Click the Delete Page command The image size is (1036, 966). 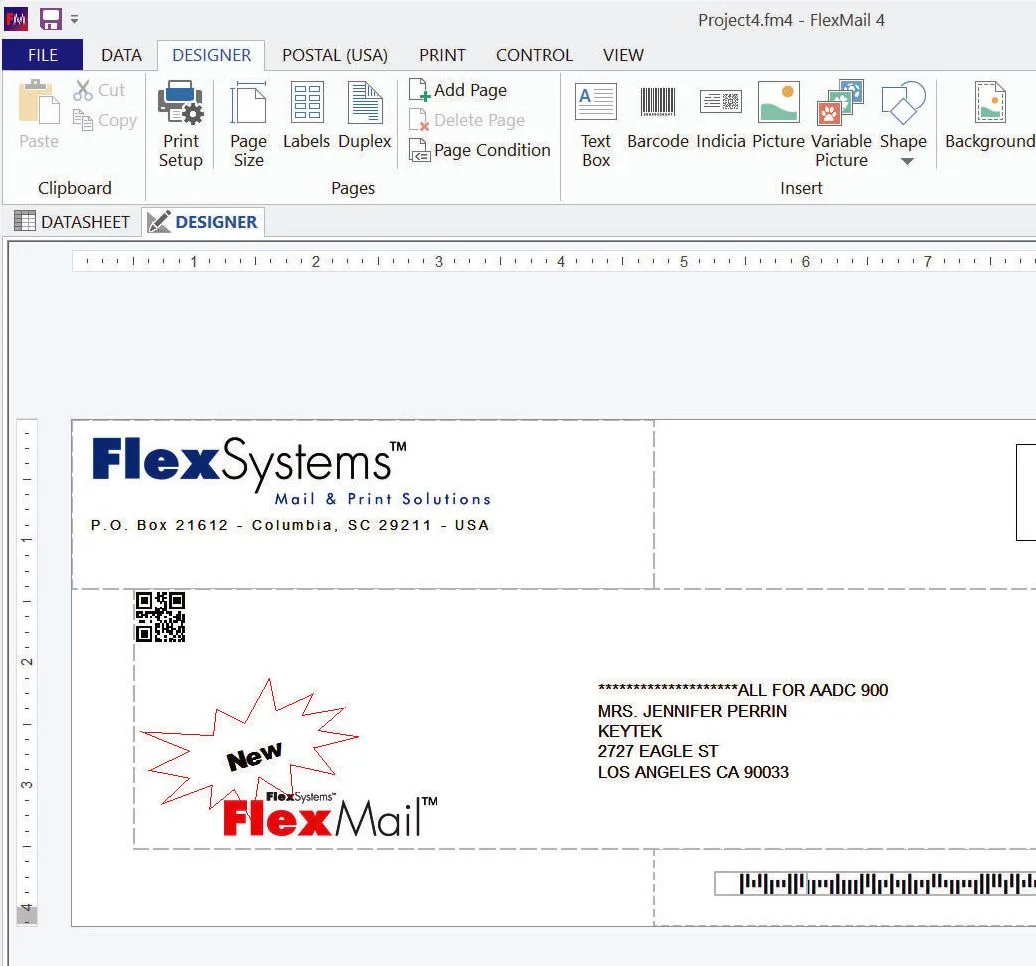tap(467, 120)
